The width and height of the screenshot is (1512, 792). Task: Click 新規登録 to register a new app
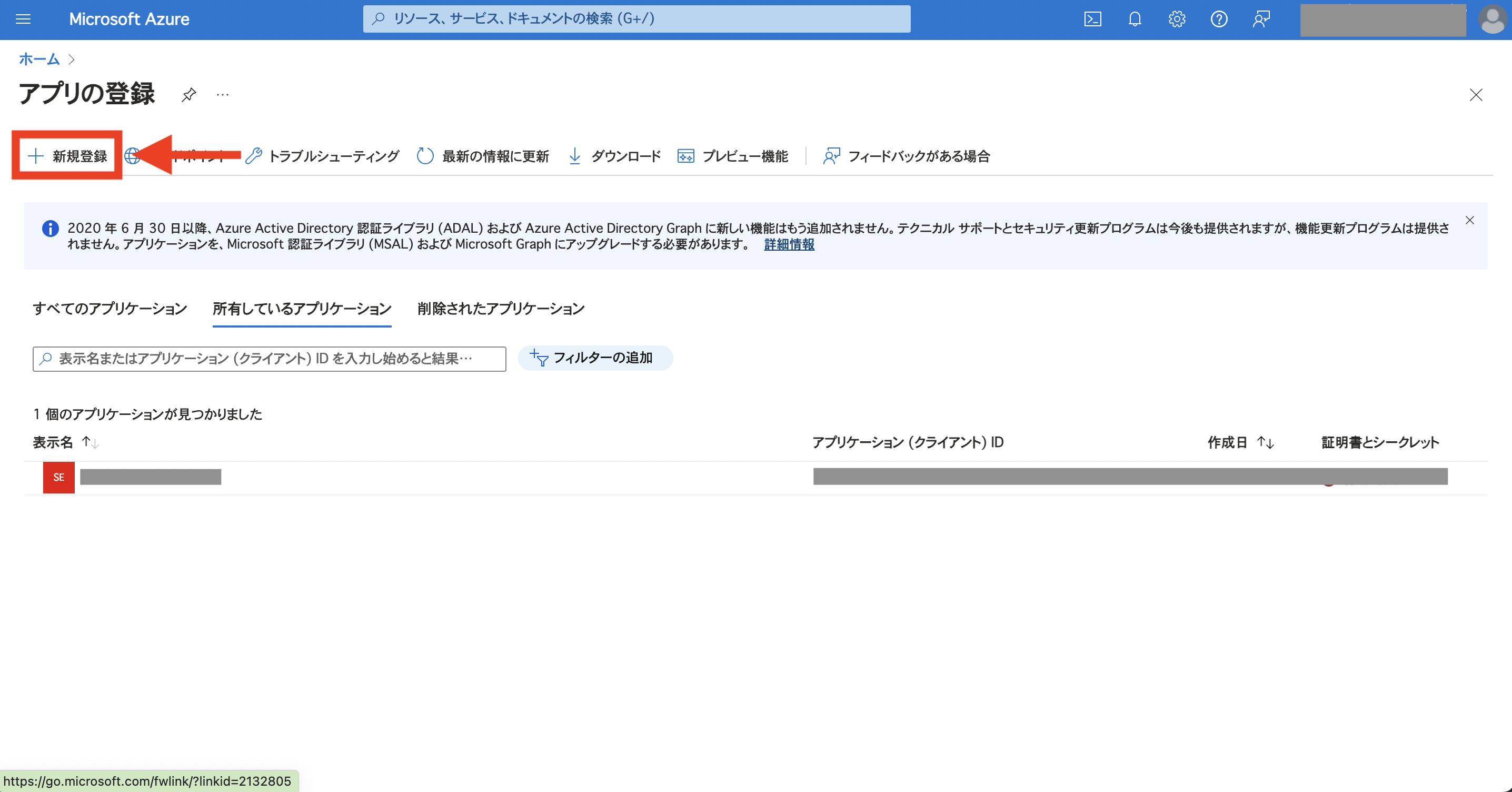(67, 156)
